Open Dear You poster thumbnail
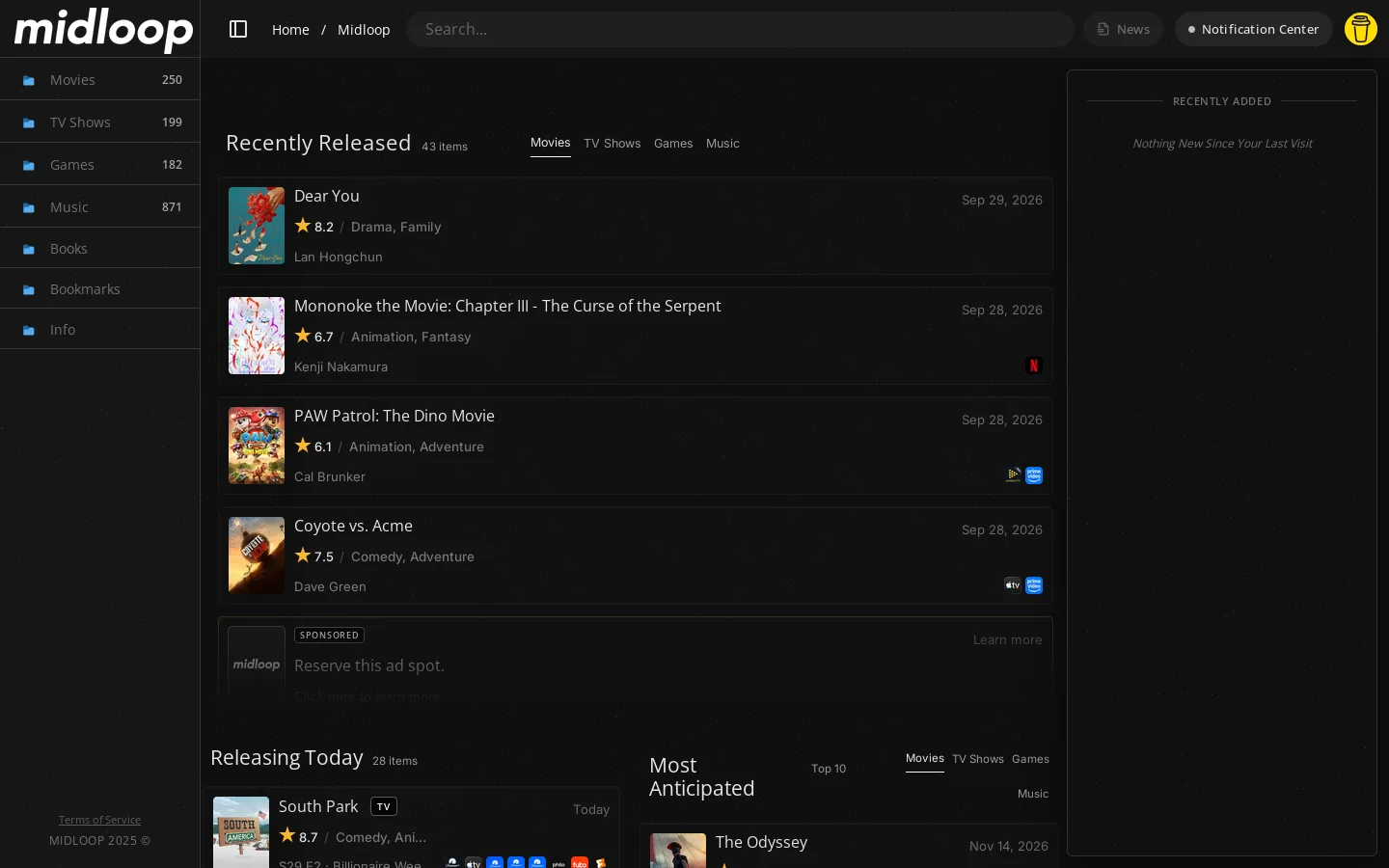The width and height of the screenshot is (1389, 868). point(257,226)
